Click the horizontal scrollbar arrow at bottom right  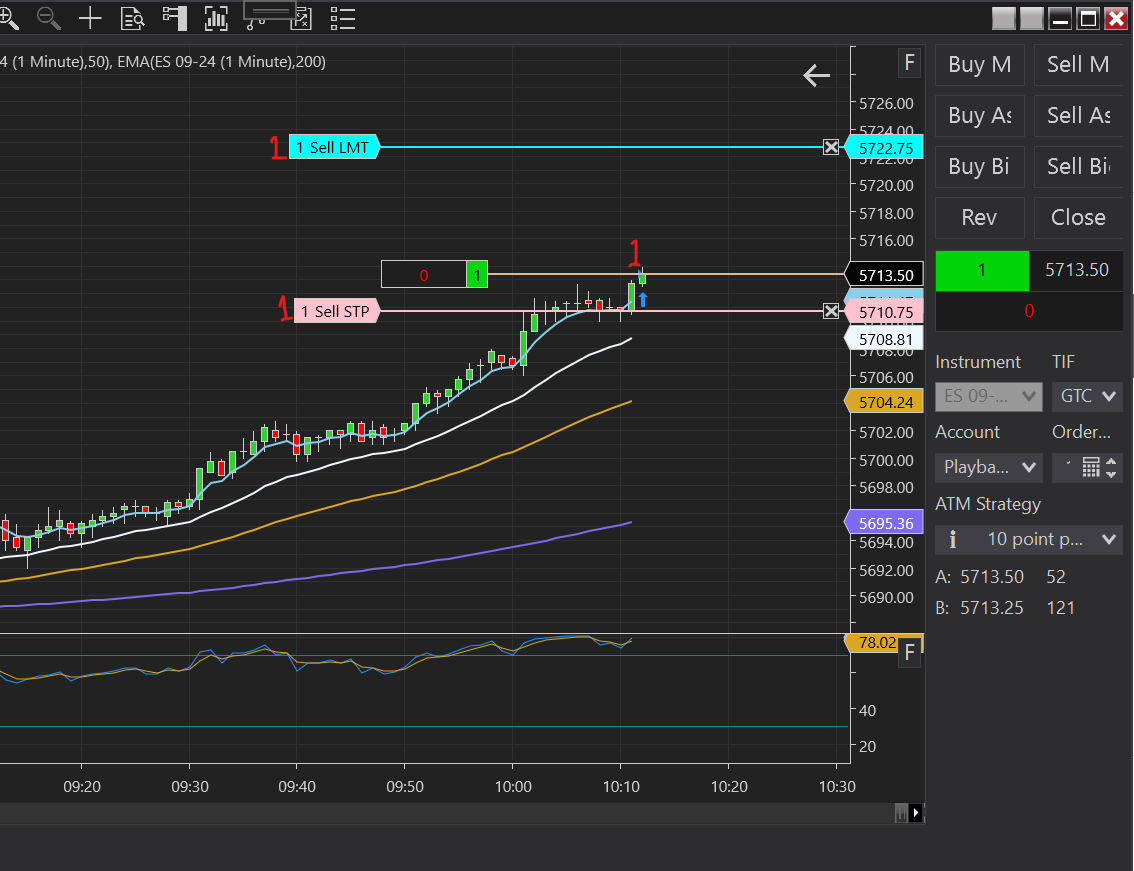pos(916,812)
